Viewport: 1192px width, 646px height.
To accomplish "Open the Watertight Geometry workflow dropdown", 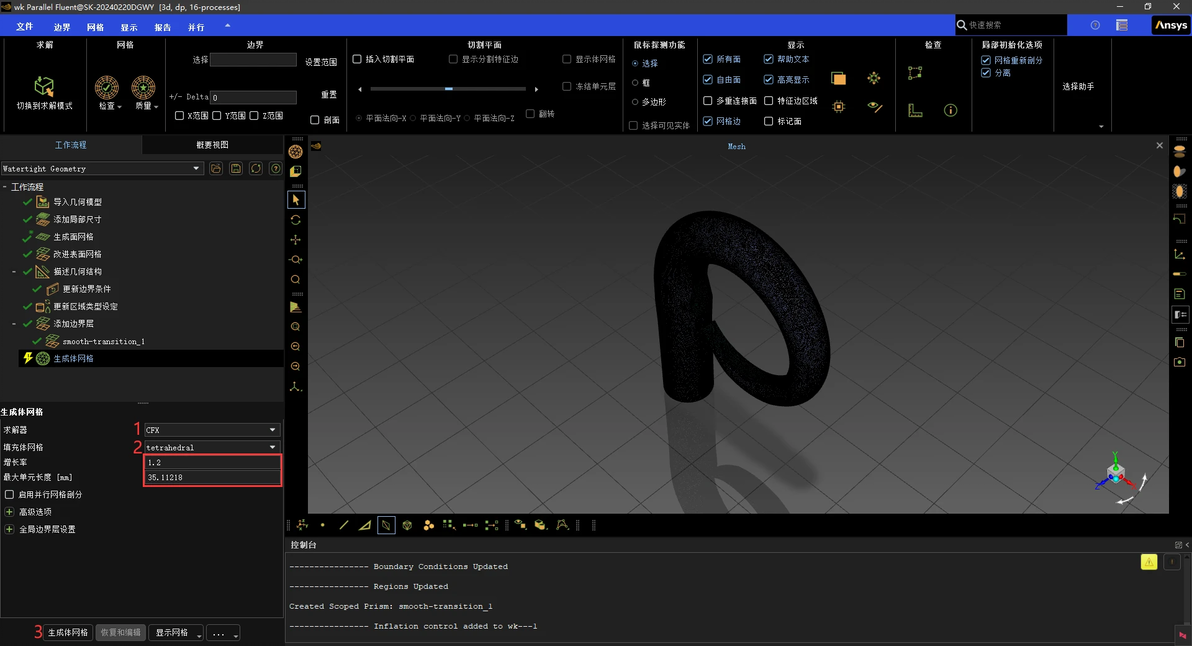I will click(x=102, y=168).
